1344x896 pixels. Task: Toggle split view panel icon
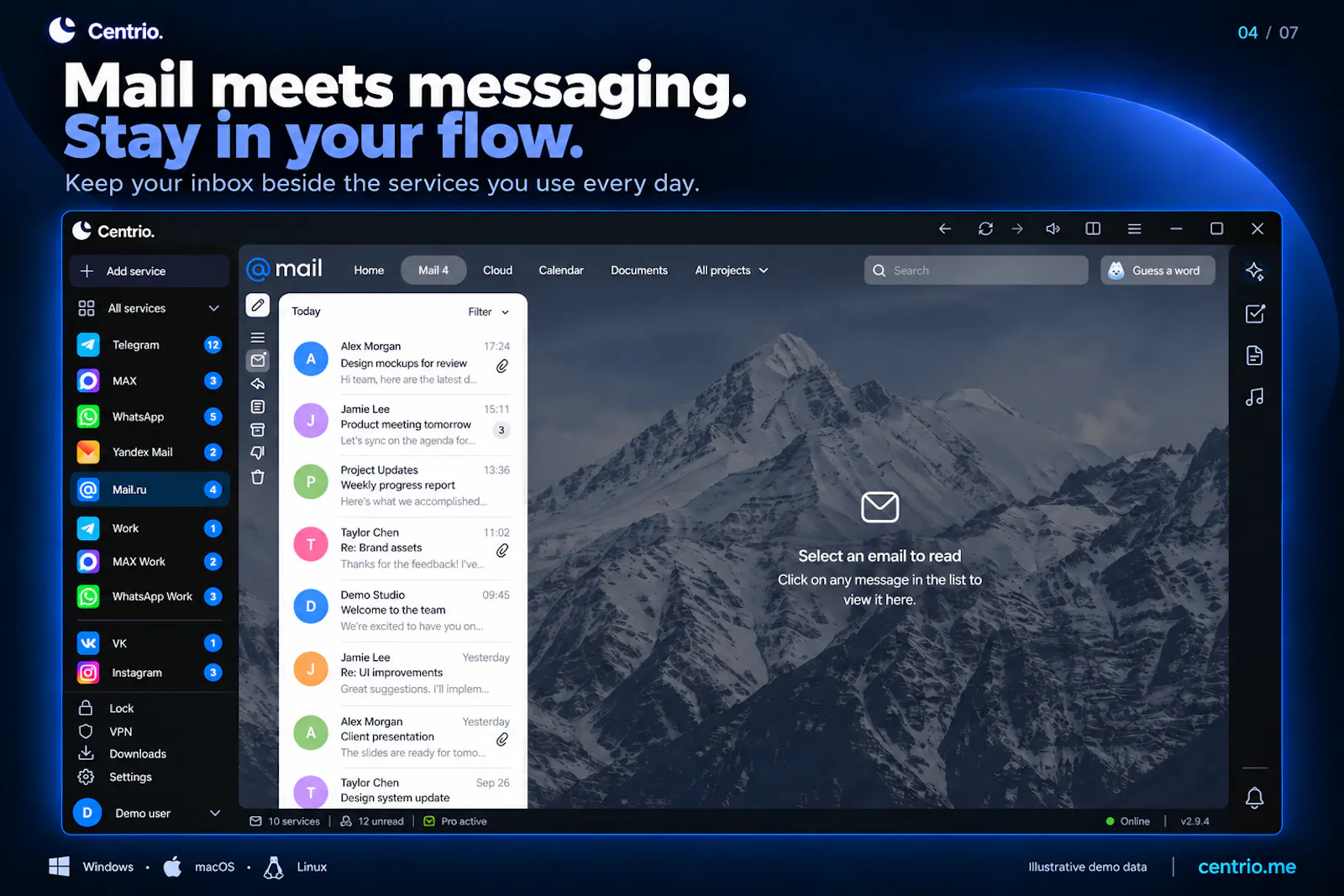coord(1093,228)
